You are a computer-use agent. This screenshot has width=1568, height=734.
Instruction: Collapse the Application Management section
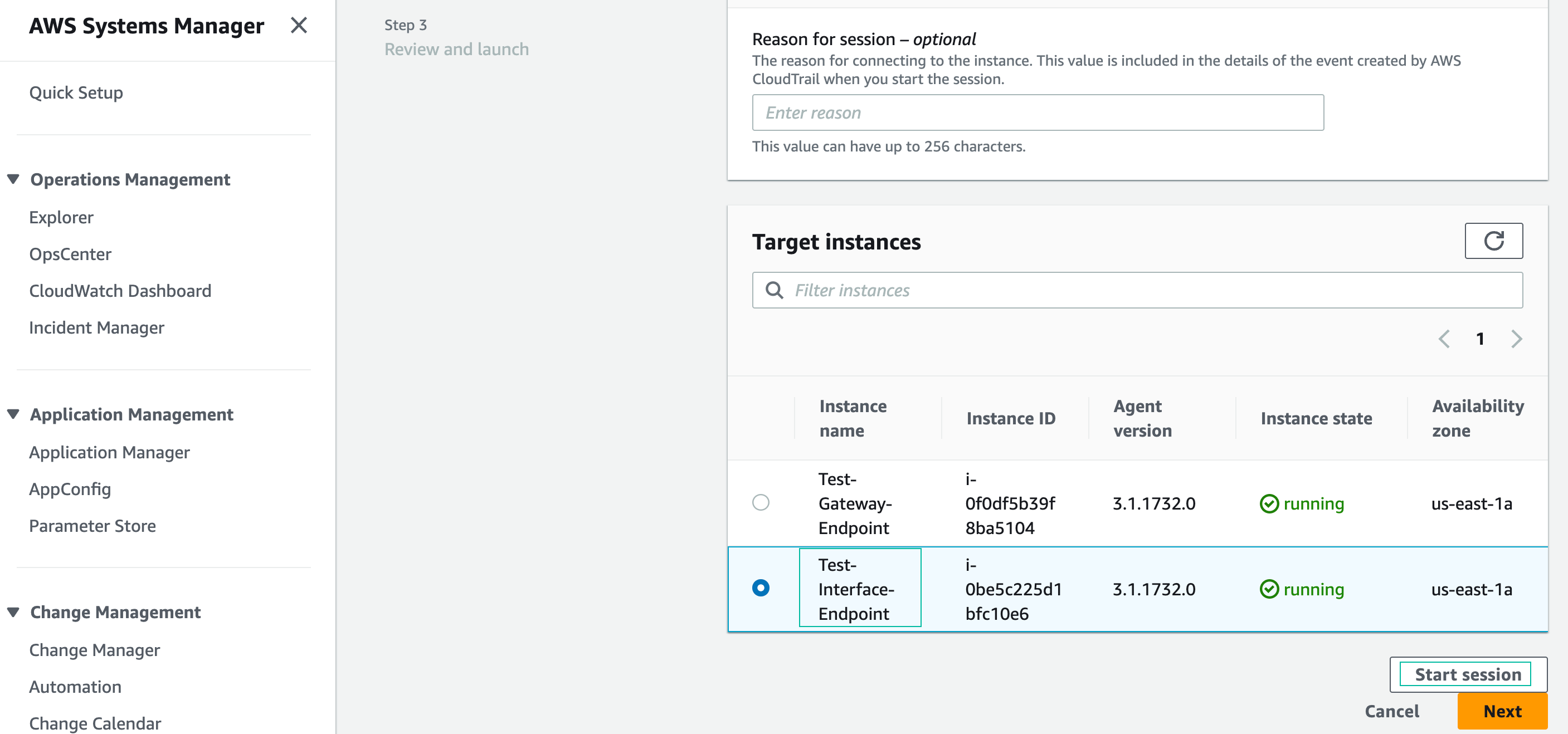pos(13,414)
